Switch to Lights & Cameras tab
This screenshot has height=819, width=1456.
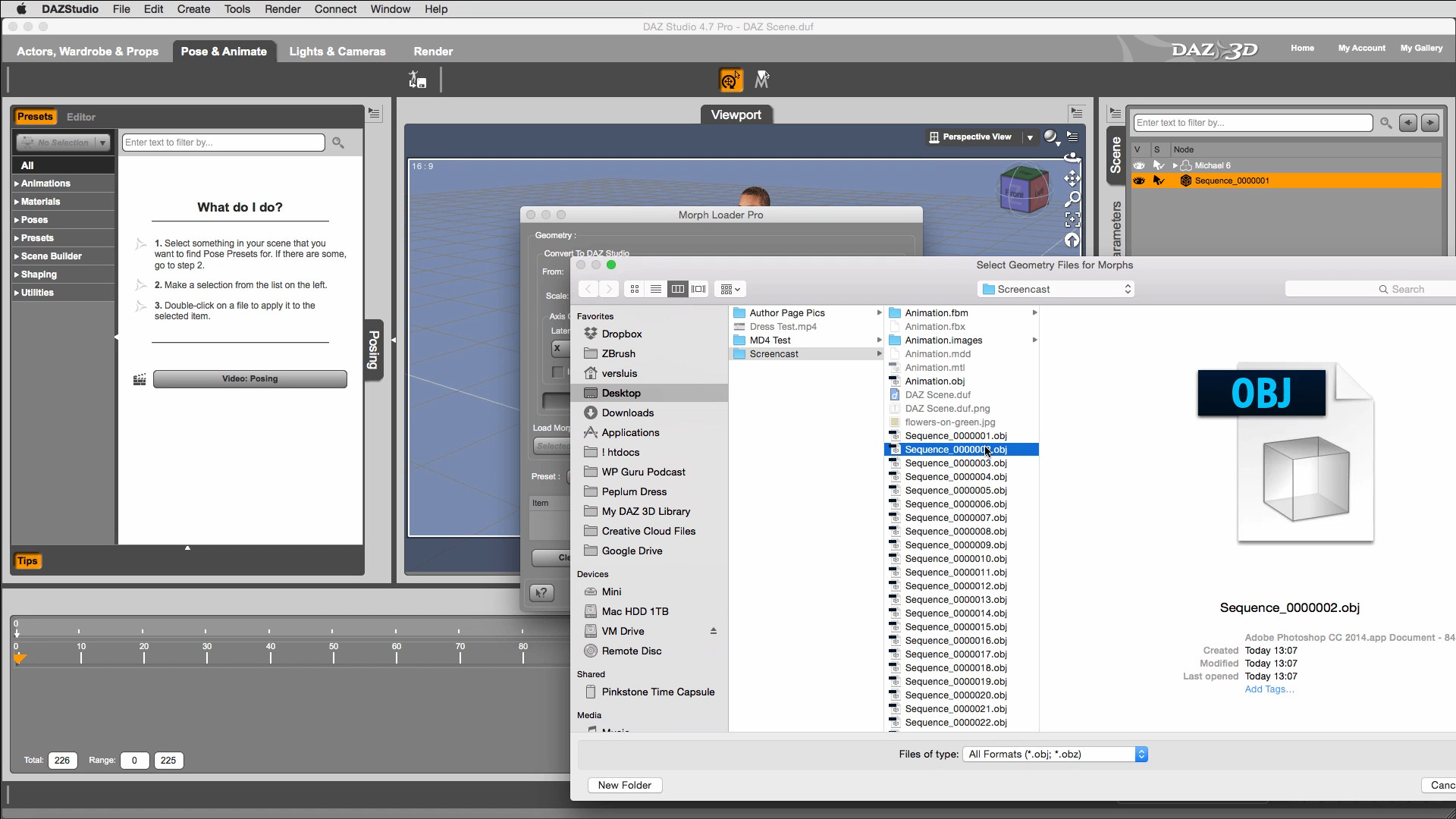pyautogui.click(x=337, y=52)
